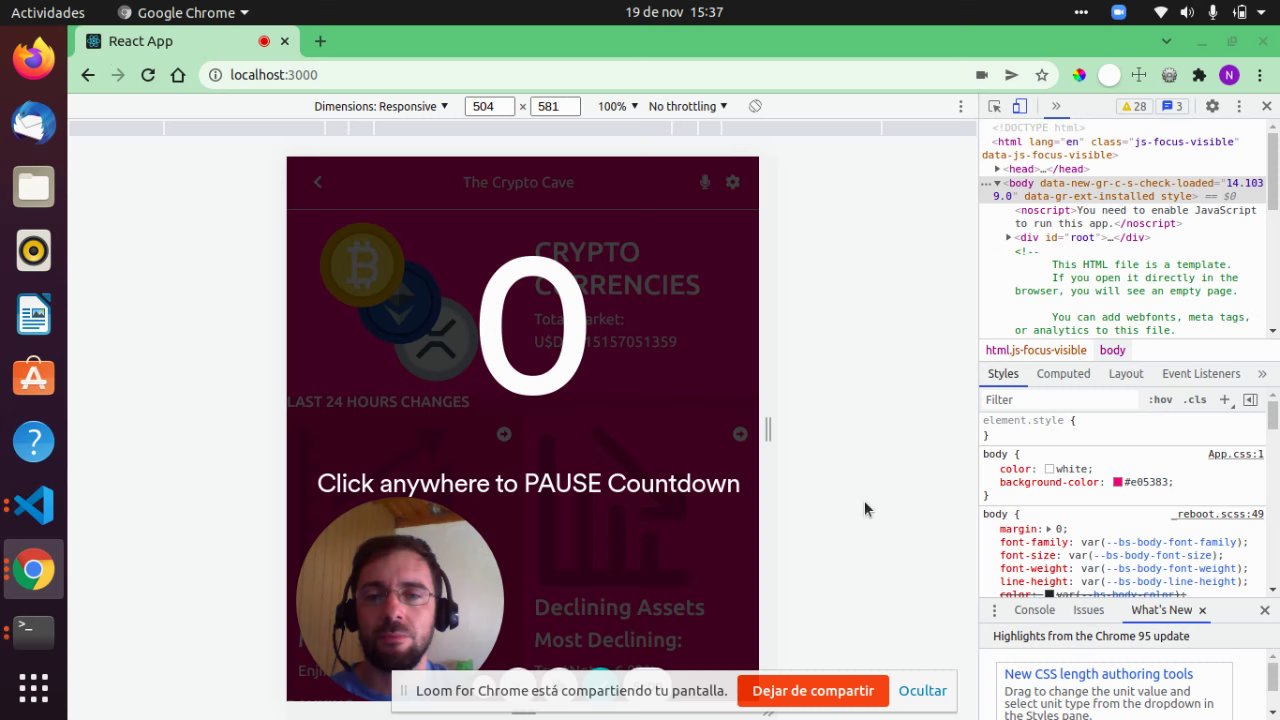Switch to the Layout tab
Image resolution: width=1280 pixels, height=720 pixels.
(1125, 374)
